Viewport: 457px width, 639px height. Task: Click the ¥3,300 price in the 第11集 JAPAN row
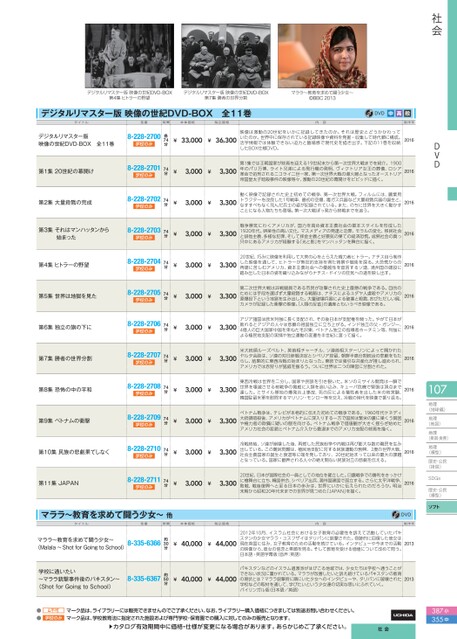(x=222, y=483)
